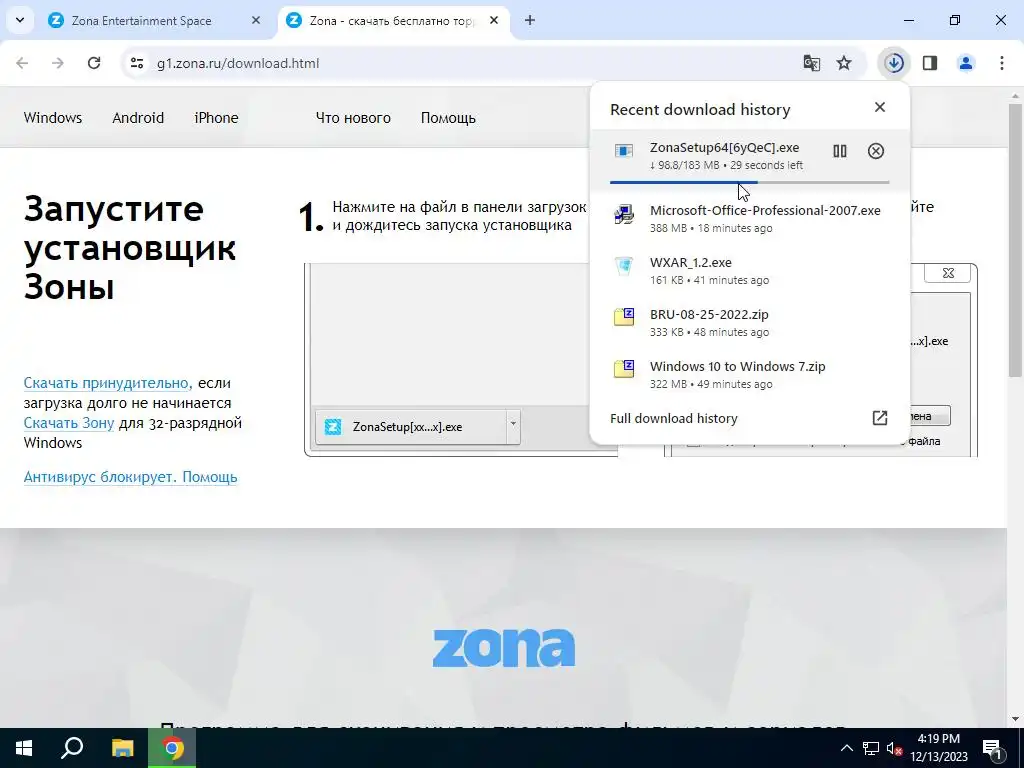Show hidden system tray icons
This screenshot has width=1024, height=768.
pyautogui.click(x=846, y=748)
